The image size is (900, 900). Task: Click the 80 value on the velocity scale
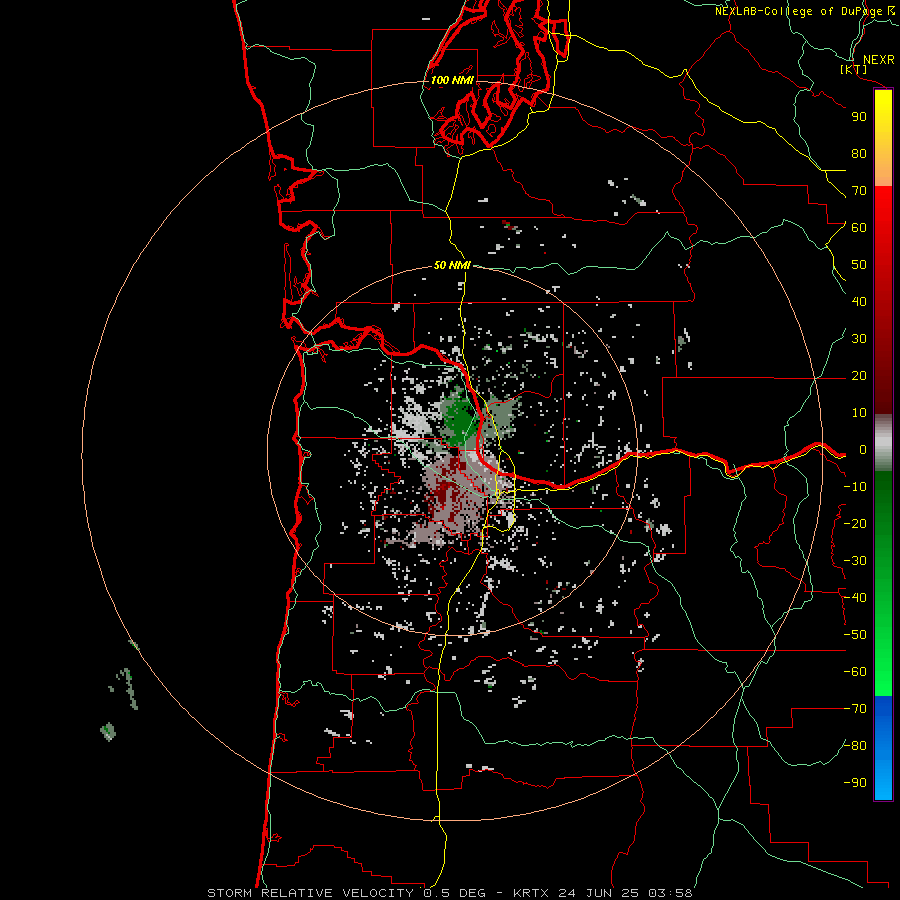coord(859,154)
